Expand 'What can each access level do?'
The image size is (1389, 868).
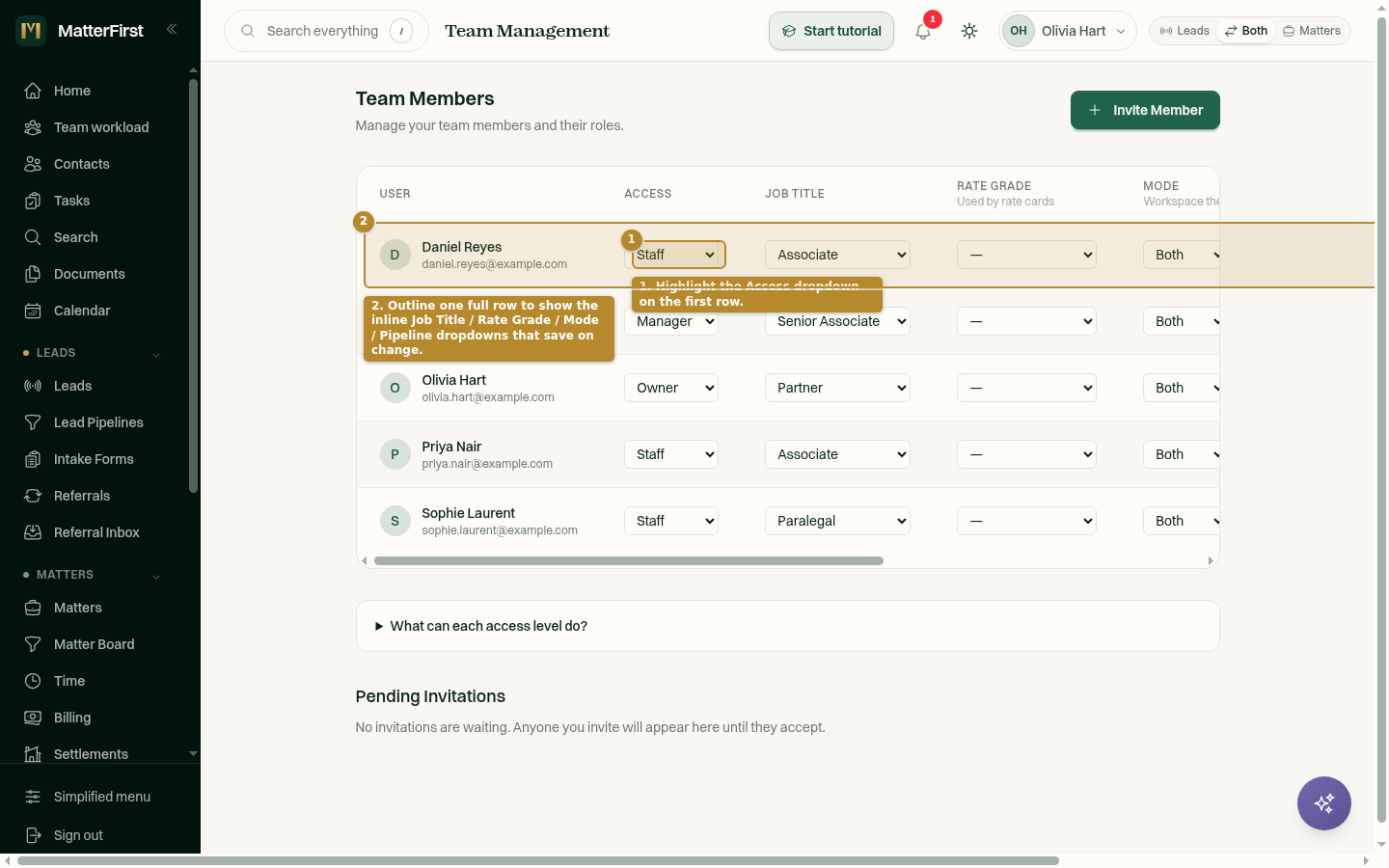788,626
